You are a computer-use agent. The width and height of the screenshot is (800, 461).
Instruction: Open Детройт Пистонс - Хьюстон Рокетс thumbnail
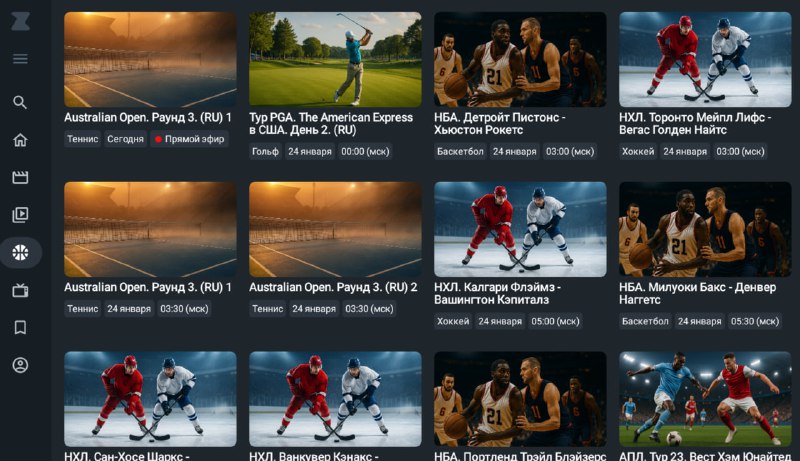520,60
